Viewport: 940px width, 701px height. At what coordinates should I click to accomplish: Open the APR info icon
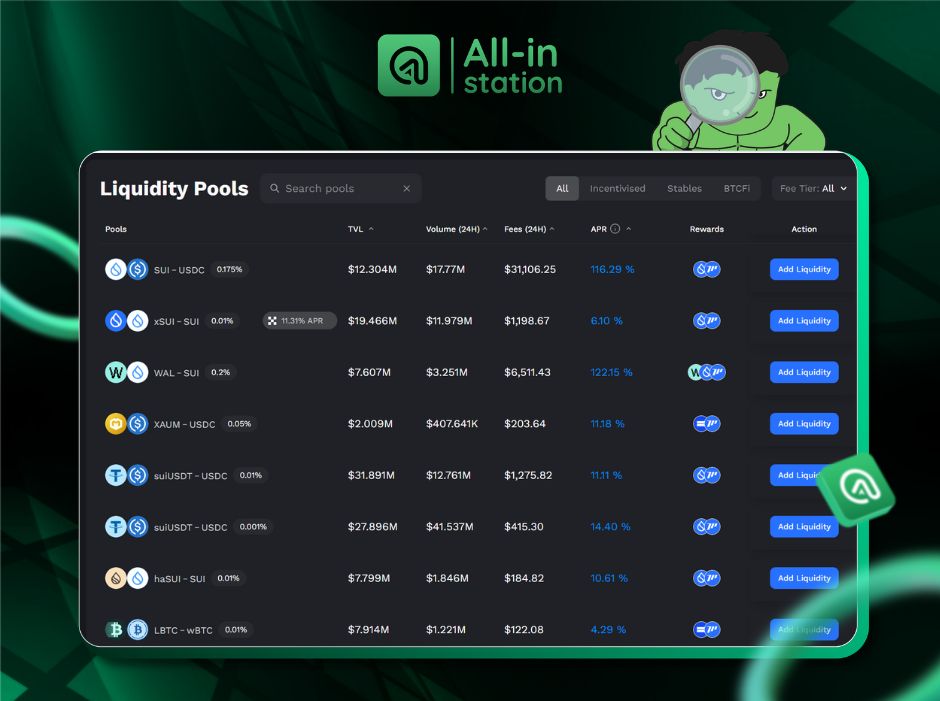pos(615,228)
